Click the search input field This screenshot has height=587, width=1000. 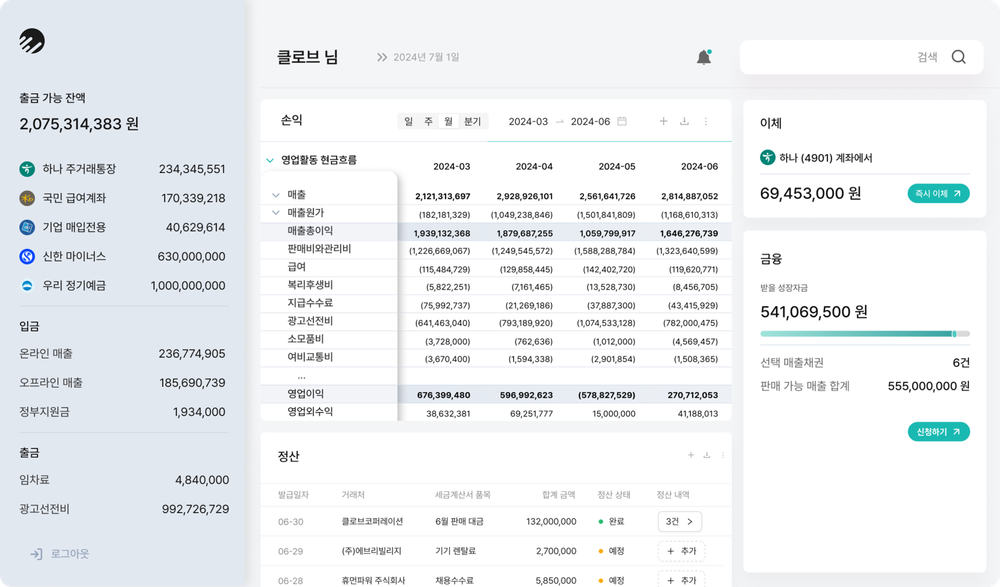pos(861,57)
